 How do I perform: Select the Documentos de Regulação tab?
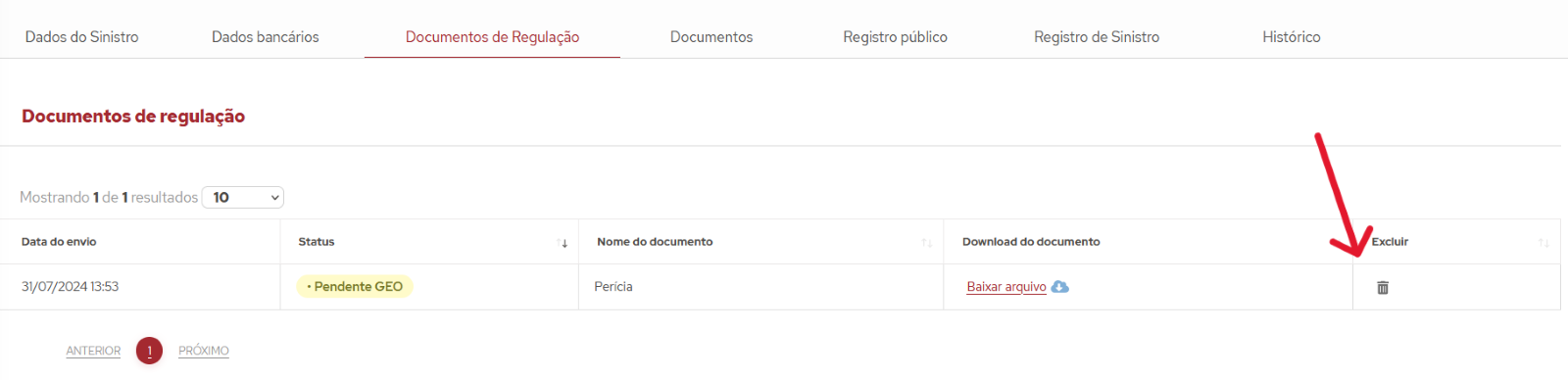[x=492, y=37]
